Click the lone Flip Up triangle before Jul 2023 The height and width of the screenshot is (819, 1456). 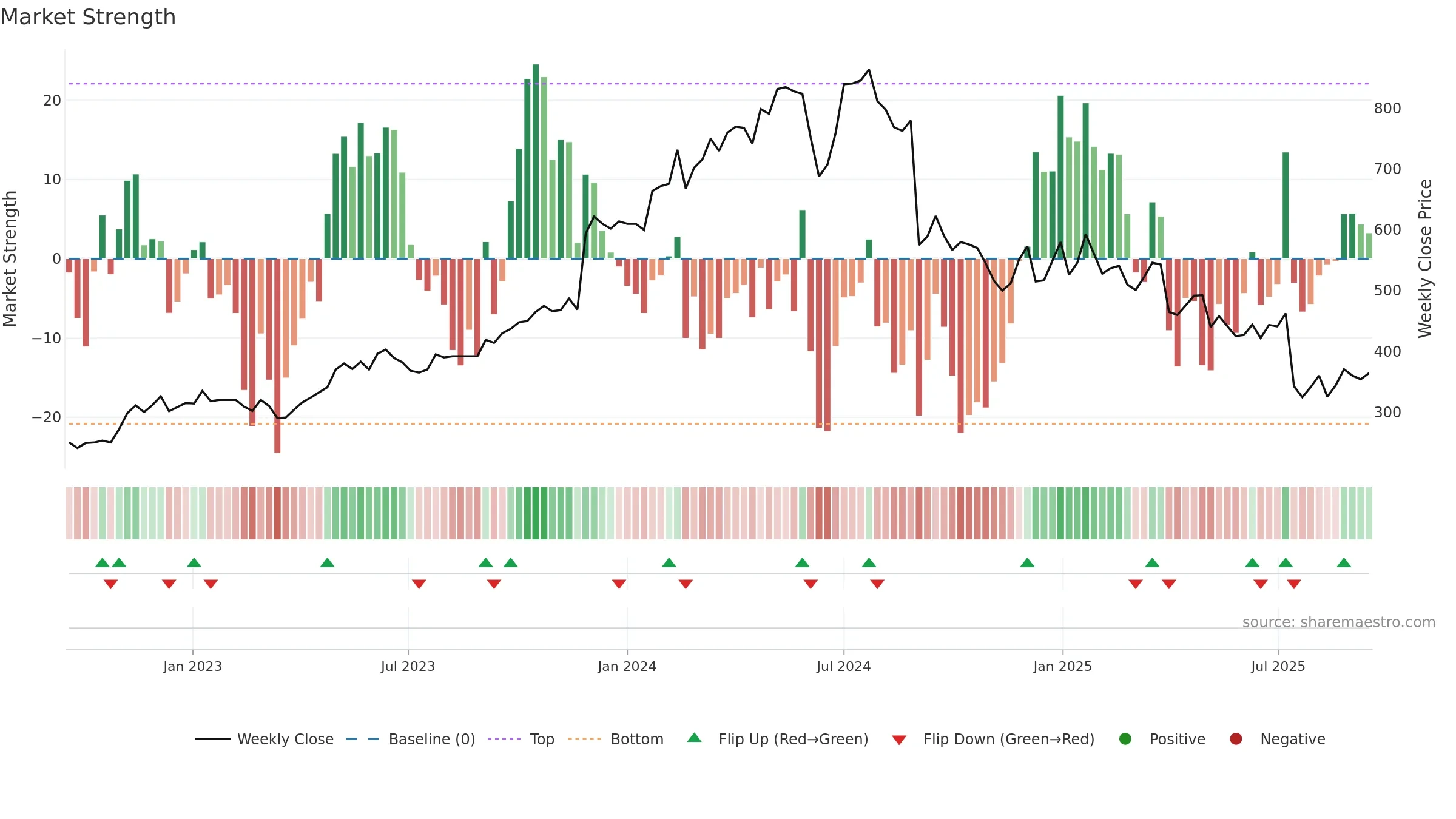pos(328,562)
